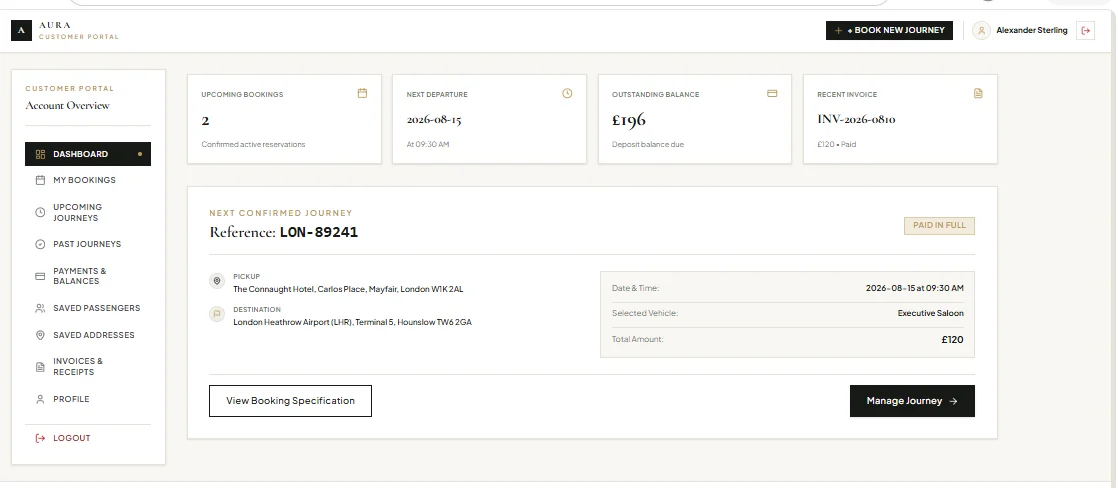Image resolution: width=1118 pixels, height=488 pixels.
Task: Click the Pickup location pin icon
Action: coord(217,281)
